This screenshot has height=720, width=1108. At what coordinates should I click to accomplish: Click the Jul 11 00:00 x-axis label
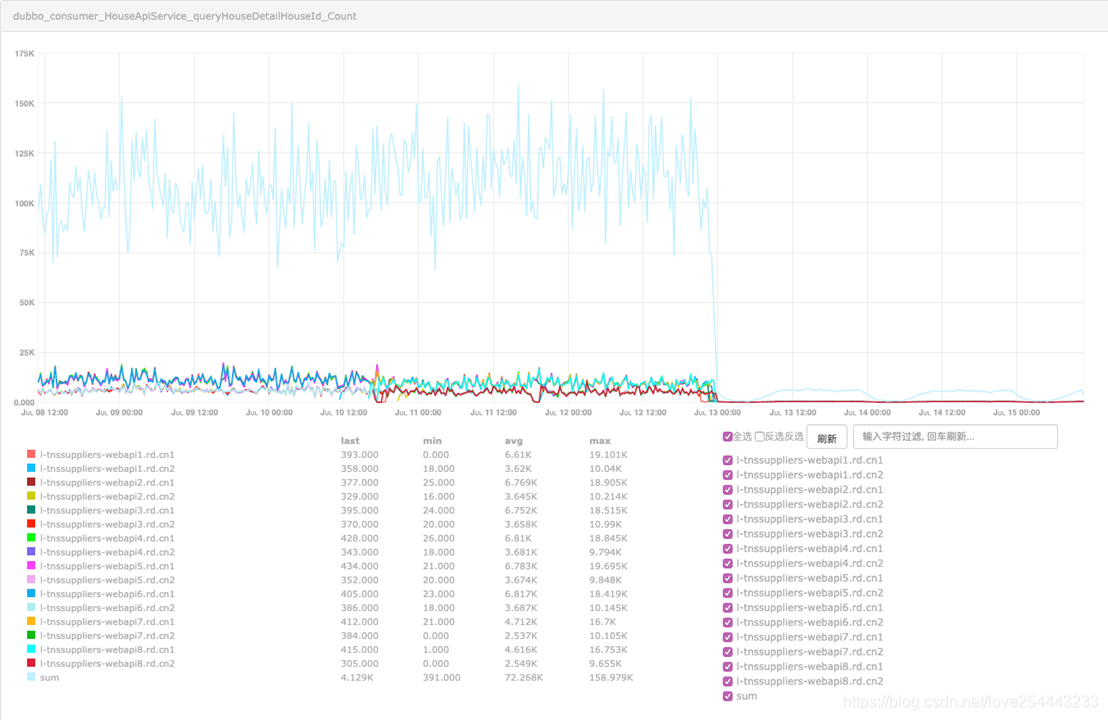(x=418, y=412)
